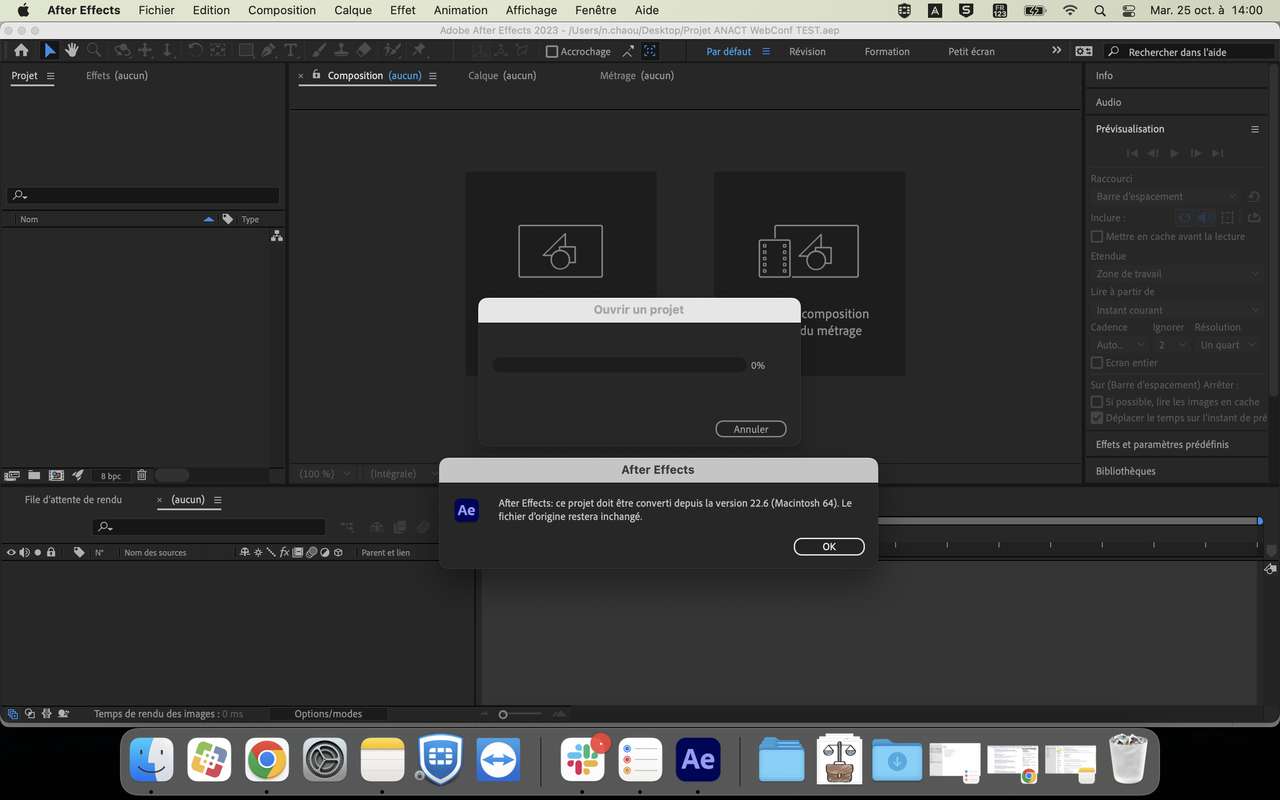Click the motion blur column icon in timeline

click(311, 552)
